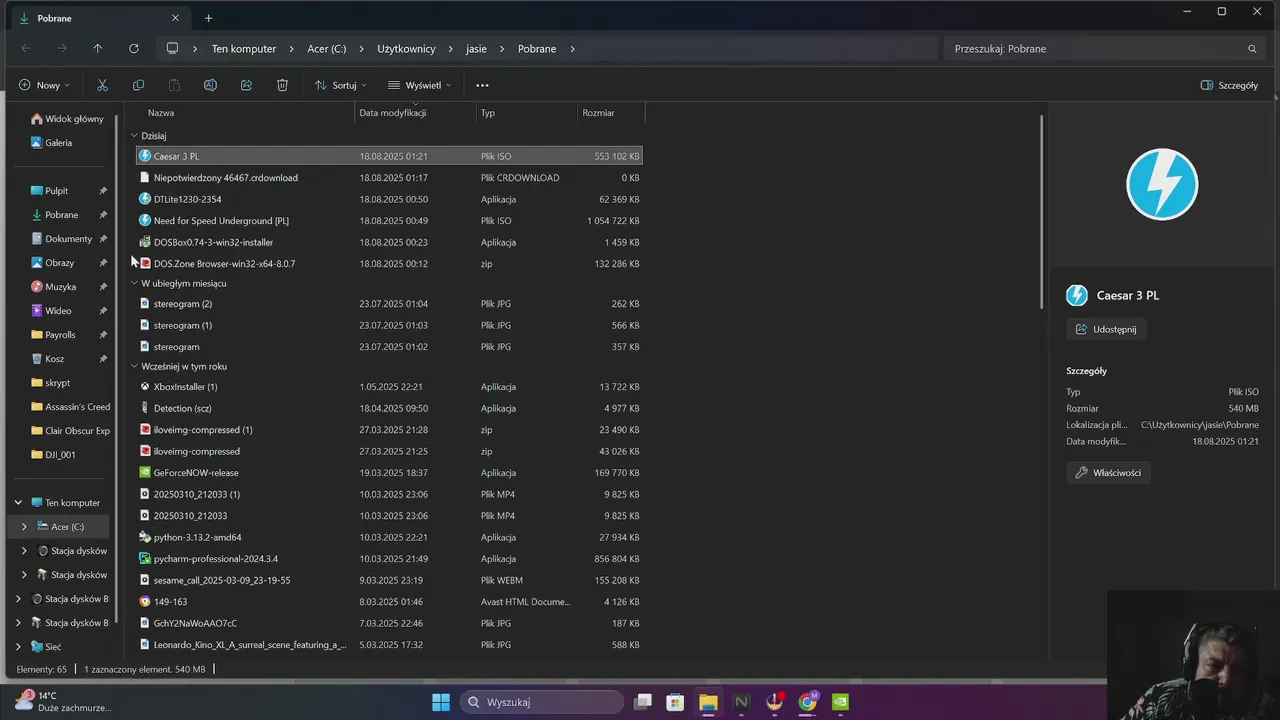
Task: Open Muzyka folder in sidebar
Action: [x=53, y=286]
